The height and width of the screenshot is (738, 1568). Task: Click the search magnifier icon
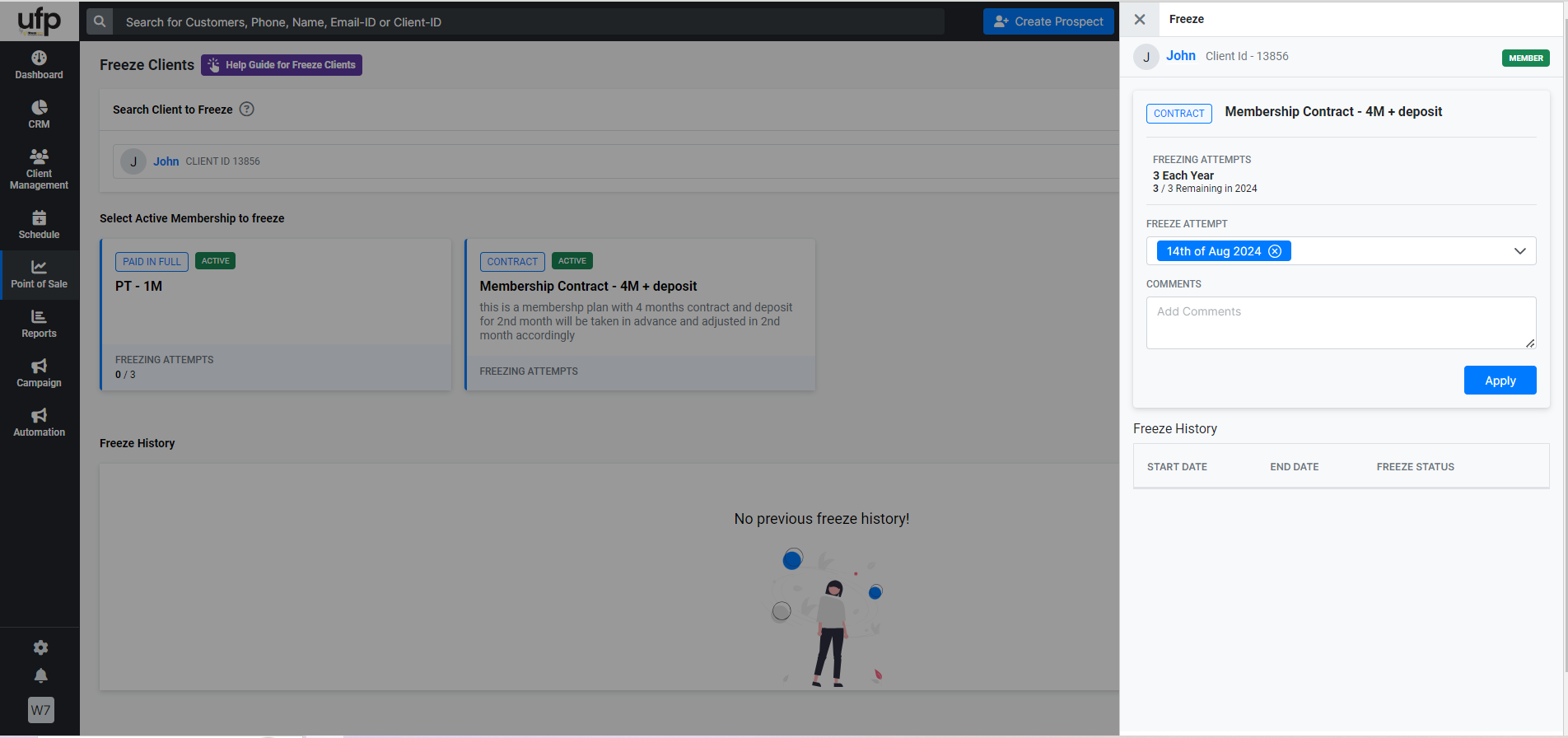click(x=100, y=21)
